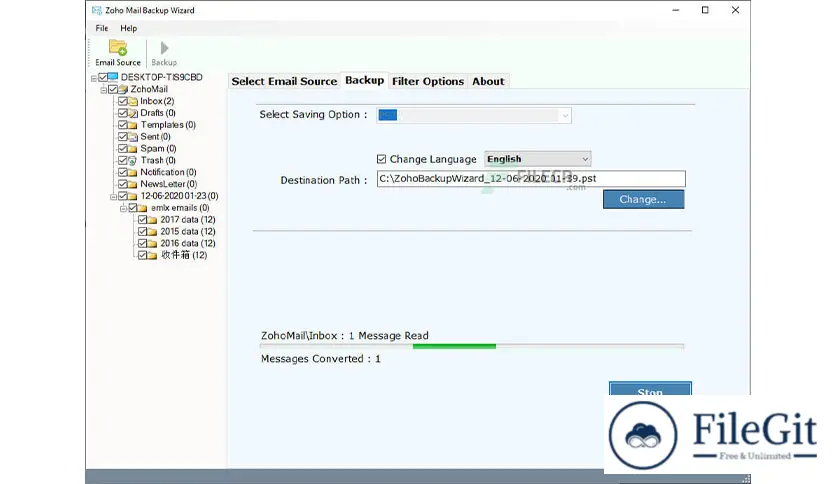Viewport: 836px width, 484px height.
Task: Collapse the DESKTOP-TIS9CBD tree node
Action: point(94,78)
